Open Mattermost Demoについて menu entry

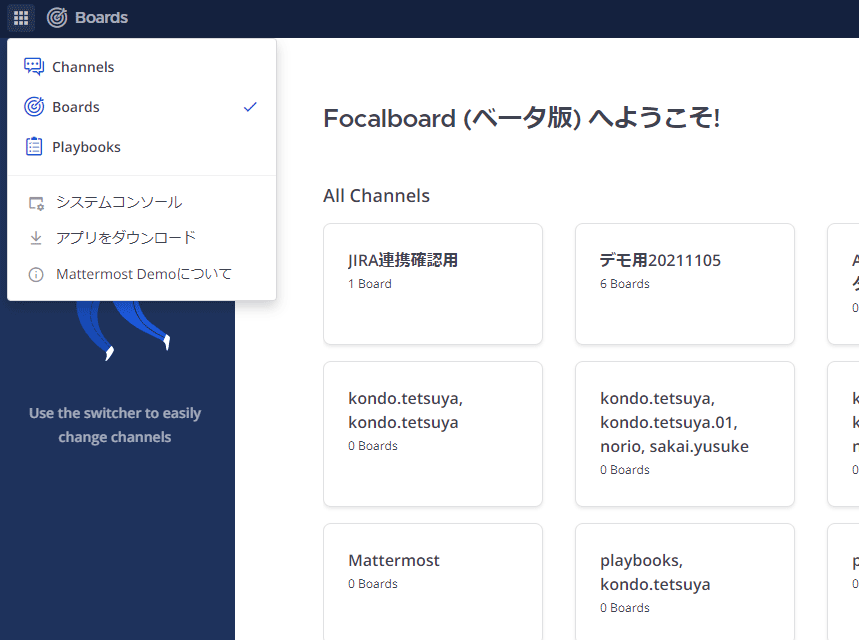[x=141, y=274]
